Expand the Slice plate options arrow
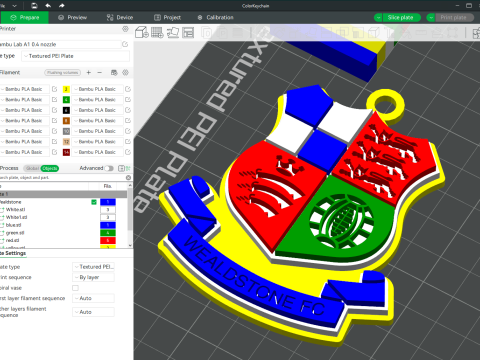This screenshot has width=480, height=360. coord(378,17)
